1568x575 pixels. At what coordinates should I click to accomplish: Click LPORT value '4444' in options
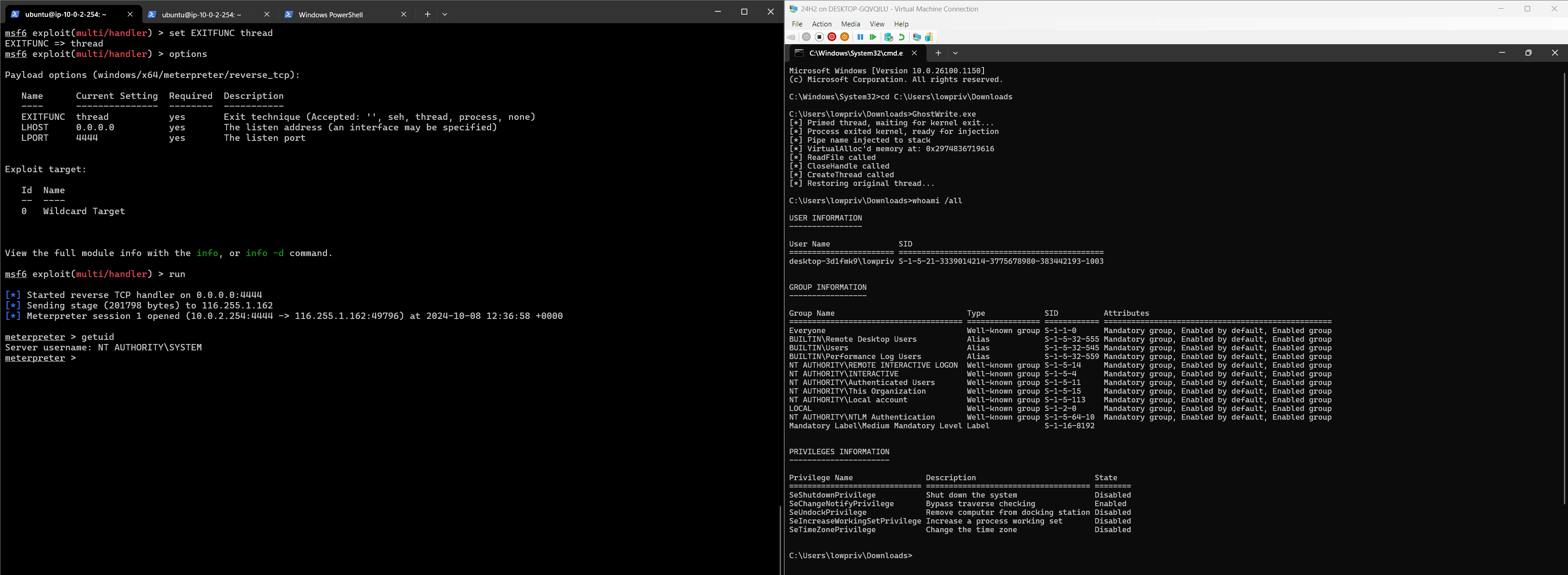tap(87, 138)
